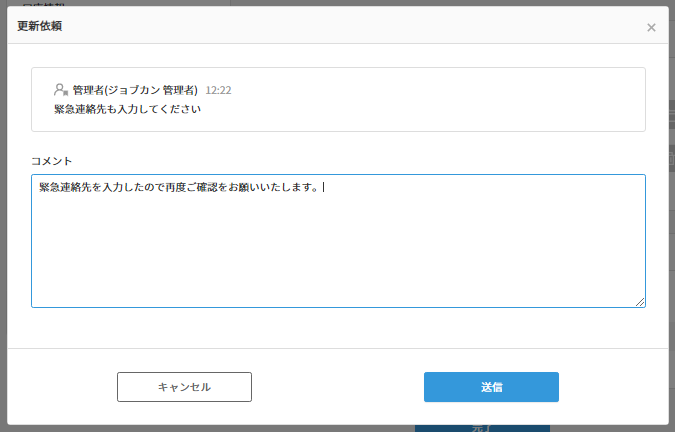
Task: Select the 管理者(ジョブカン 管理者) sender name
Action: tap(135, 90)
